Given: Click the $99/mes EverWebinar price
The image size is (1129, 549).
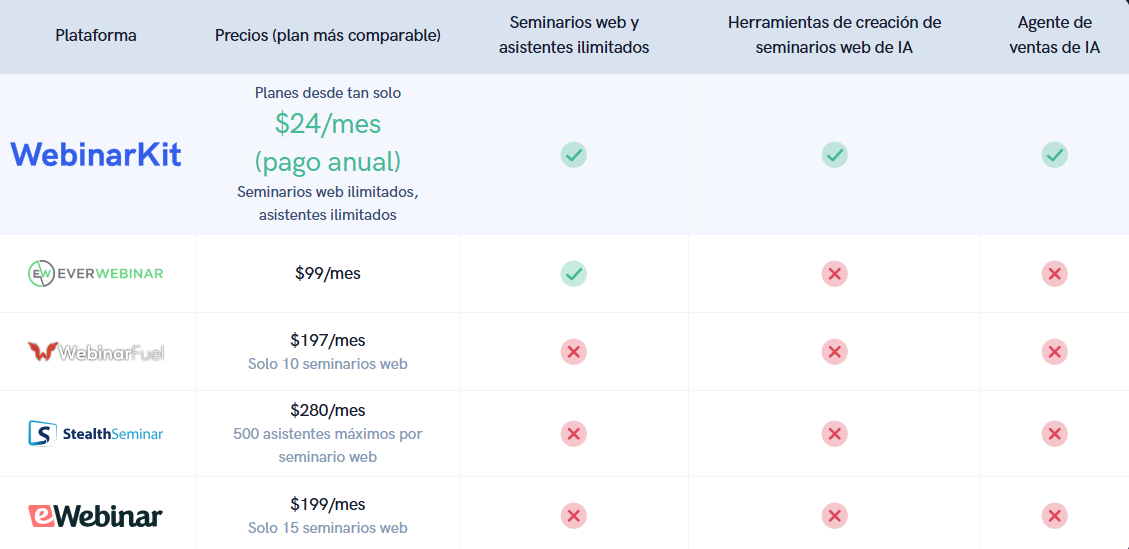Looking at the screenshot, I should coord(328,273).
